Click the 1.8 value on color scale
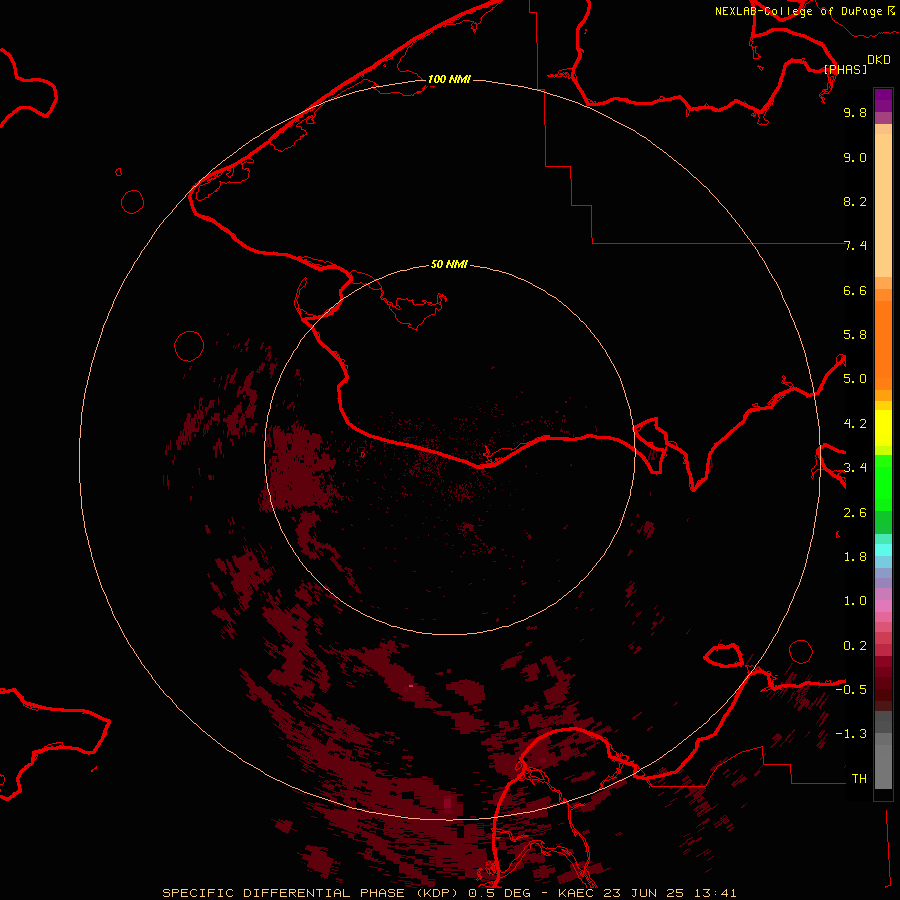This screenshot has height=900, width=900. [x=855, y=557]
